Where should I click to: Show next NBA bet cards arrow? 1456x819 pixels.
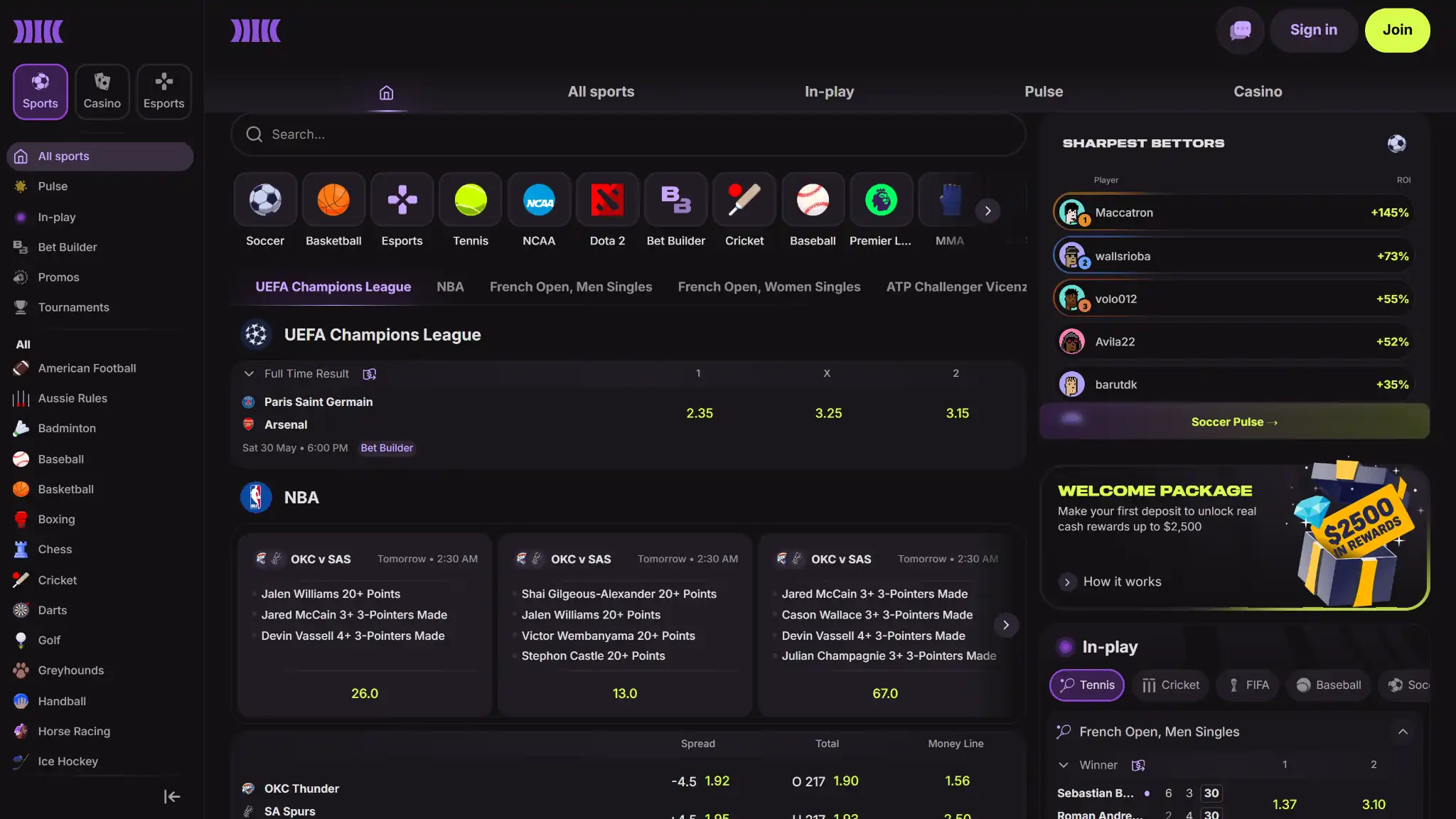1005,626
